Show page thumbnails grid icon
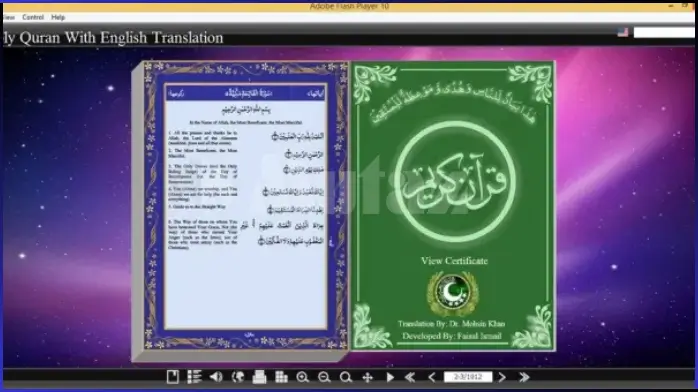698x392 pixels. point(281,377)
